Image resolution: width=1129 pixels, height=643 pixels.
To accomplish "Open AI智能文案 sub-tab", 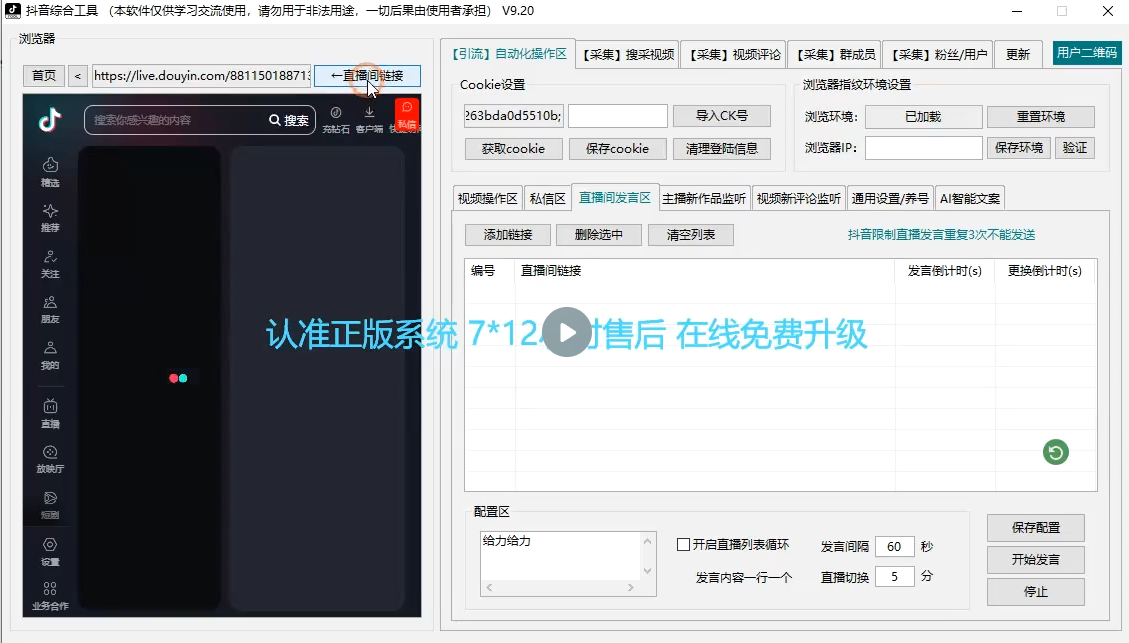I will (970, 199).
